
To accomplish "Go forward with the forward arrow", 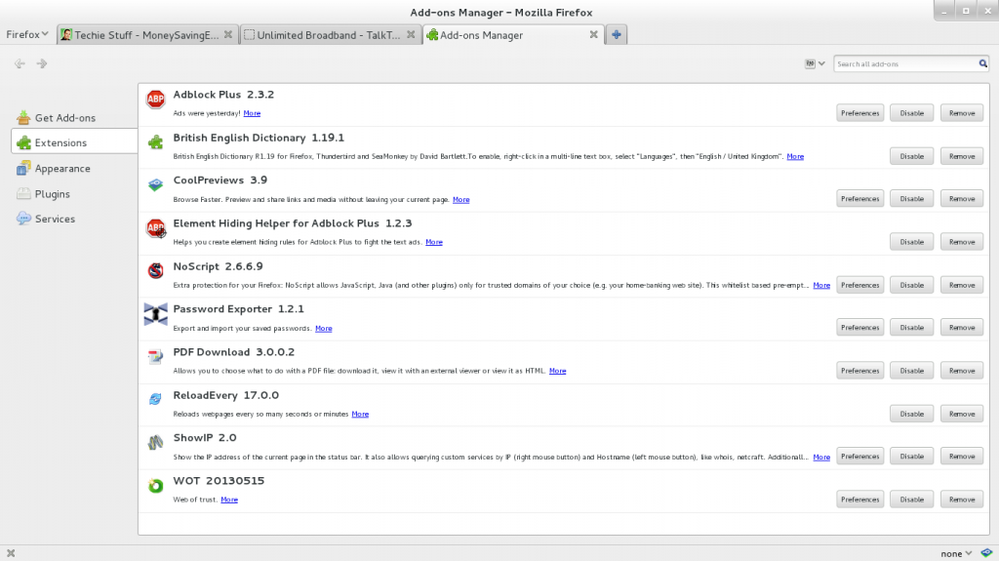I will [42, 63].
